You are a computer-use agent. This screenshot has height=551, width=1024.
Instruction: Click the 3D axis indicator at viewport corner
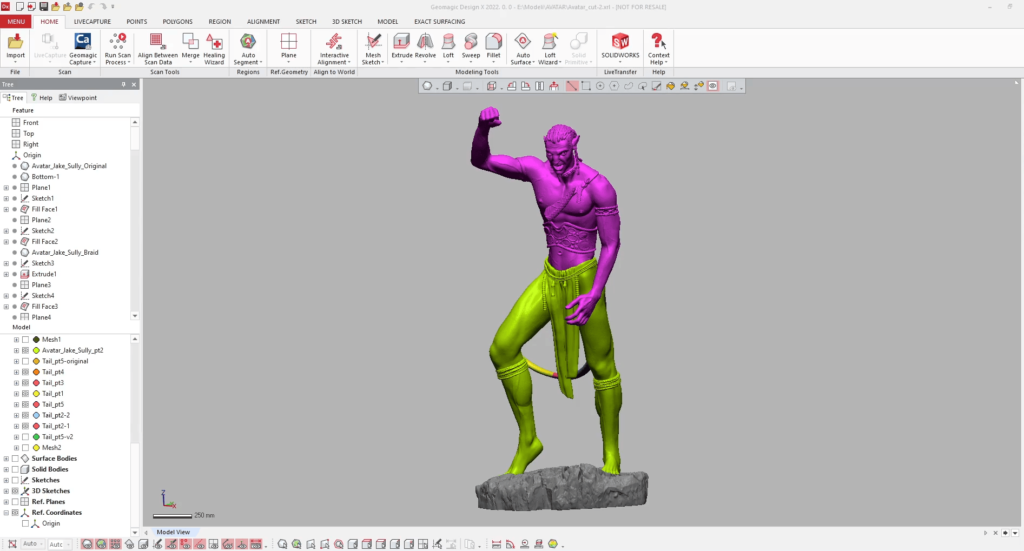(x=168, y=499)
